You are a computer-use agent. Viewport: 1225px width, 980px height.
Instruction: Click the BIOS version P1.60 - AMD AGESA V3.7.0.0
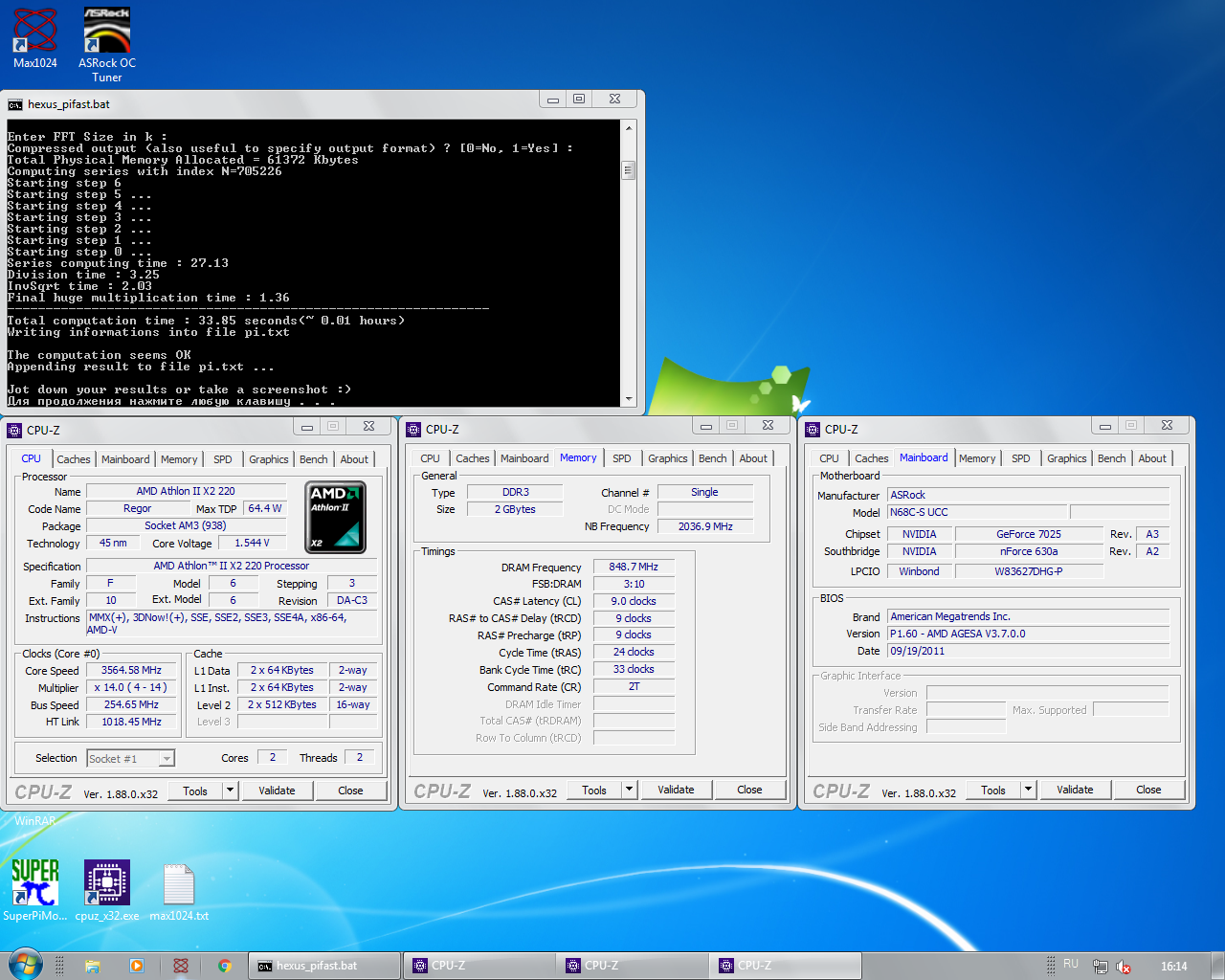(x=1029, y=635)
